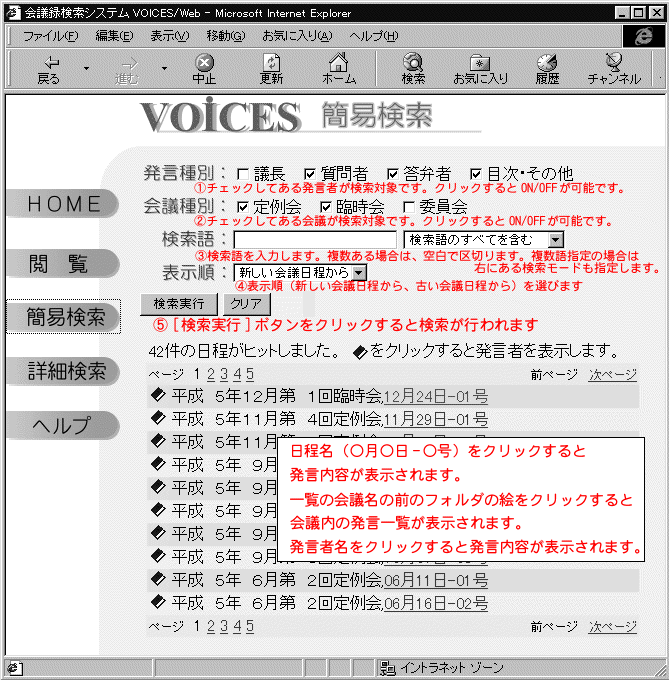Open the 表示(V) menu
The width and height of the screenshot is (669, 680).
pos(169,36)
